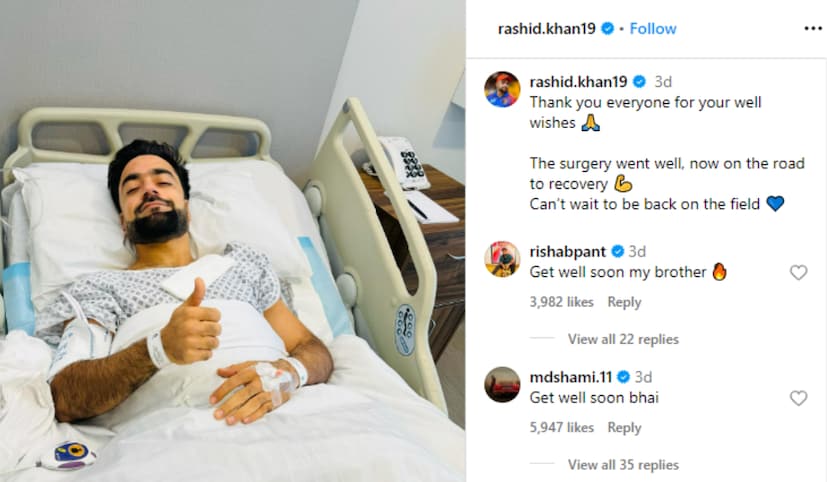This screenshot has width=827, height=482.
Task: Open the rishabpant username link
Action: [x=568, y=252]
